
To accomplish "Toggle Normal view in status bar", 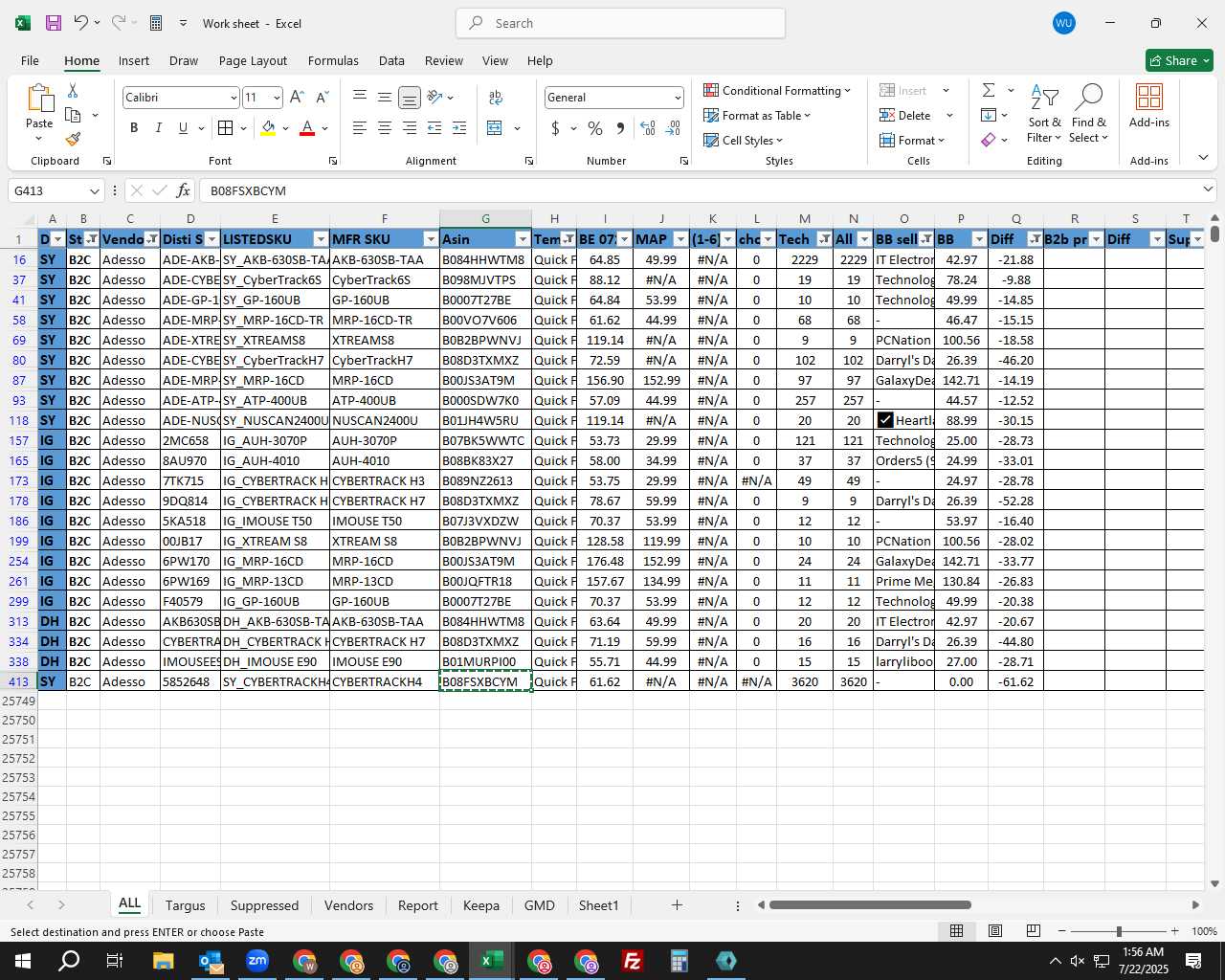I will (x=956, y=931).
